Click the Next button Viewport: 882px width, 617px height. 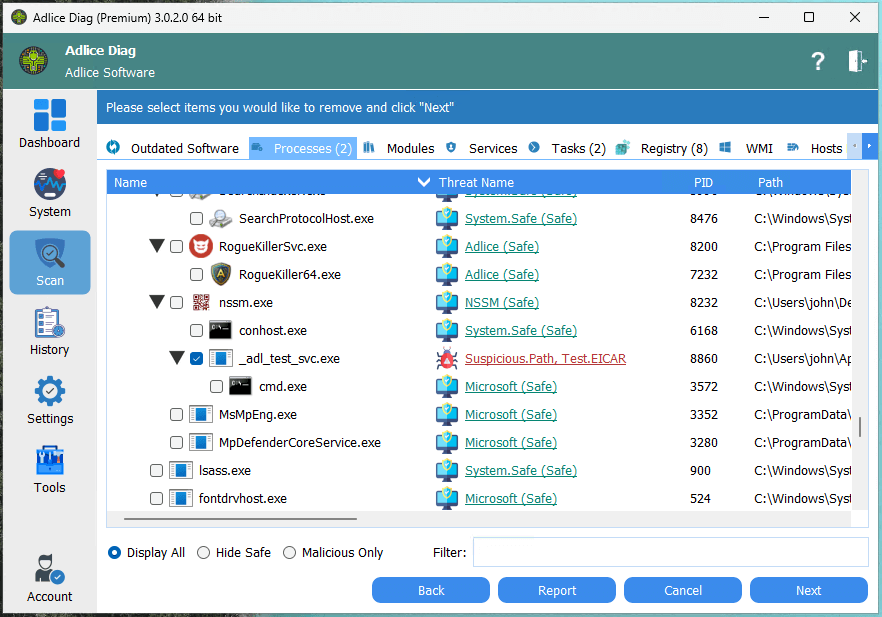pyautogui.click(x=808, y=590)
